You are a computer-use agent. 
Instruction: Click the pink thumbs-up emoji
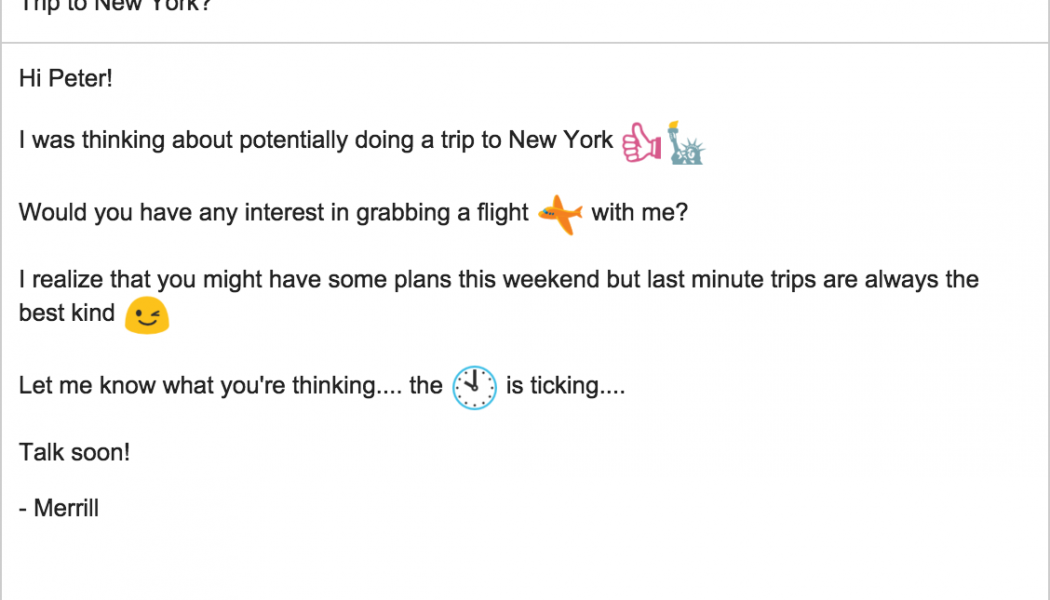[x=641, y=143]
